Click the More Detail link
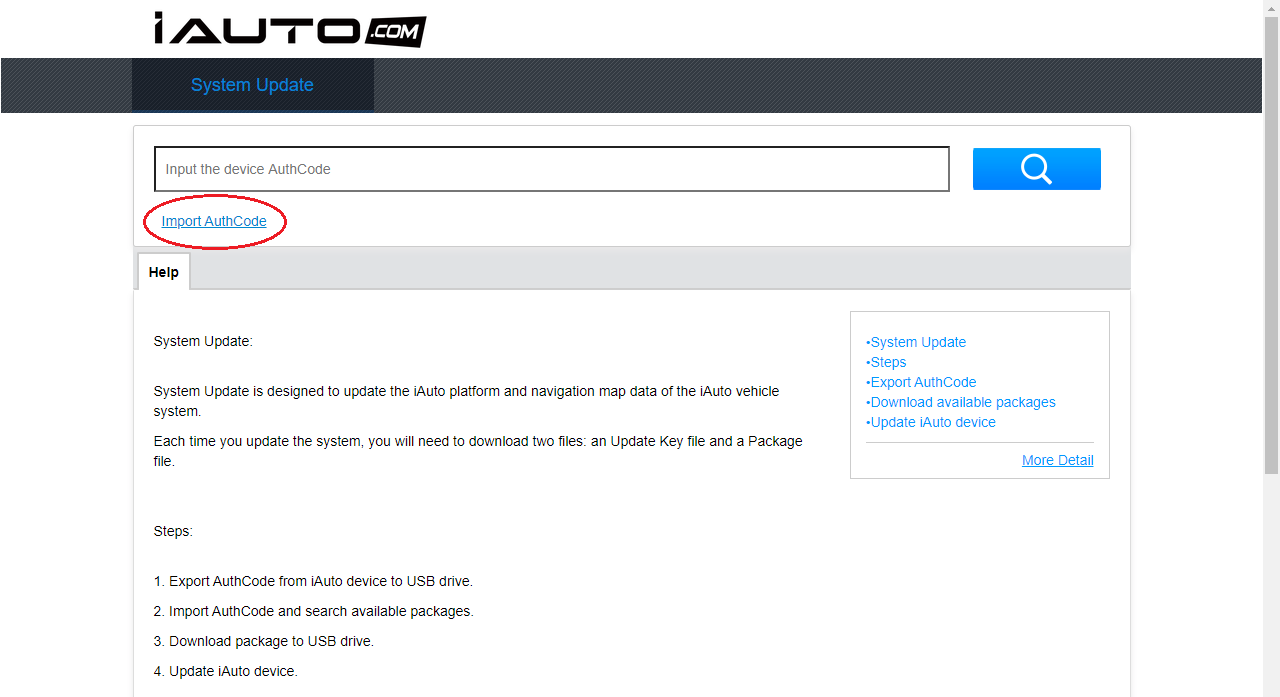1280x697 pixels. [1057, 460]
